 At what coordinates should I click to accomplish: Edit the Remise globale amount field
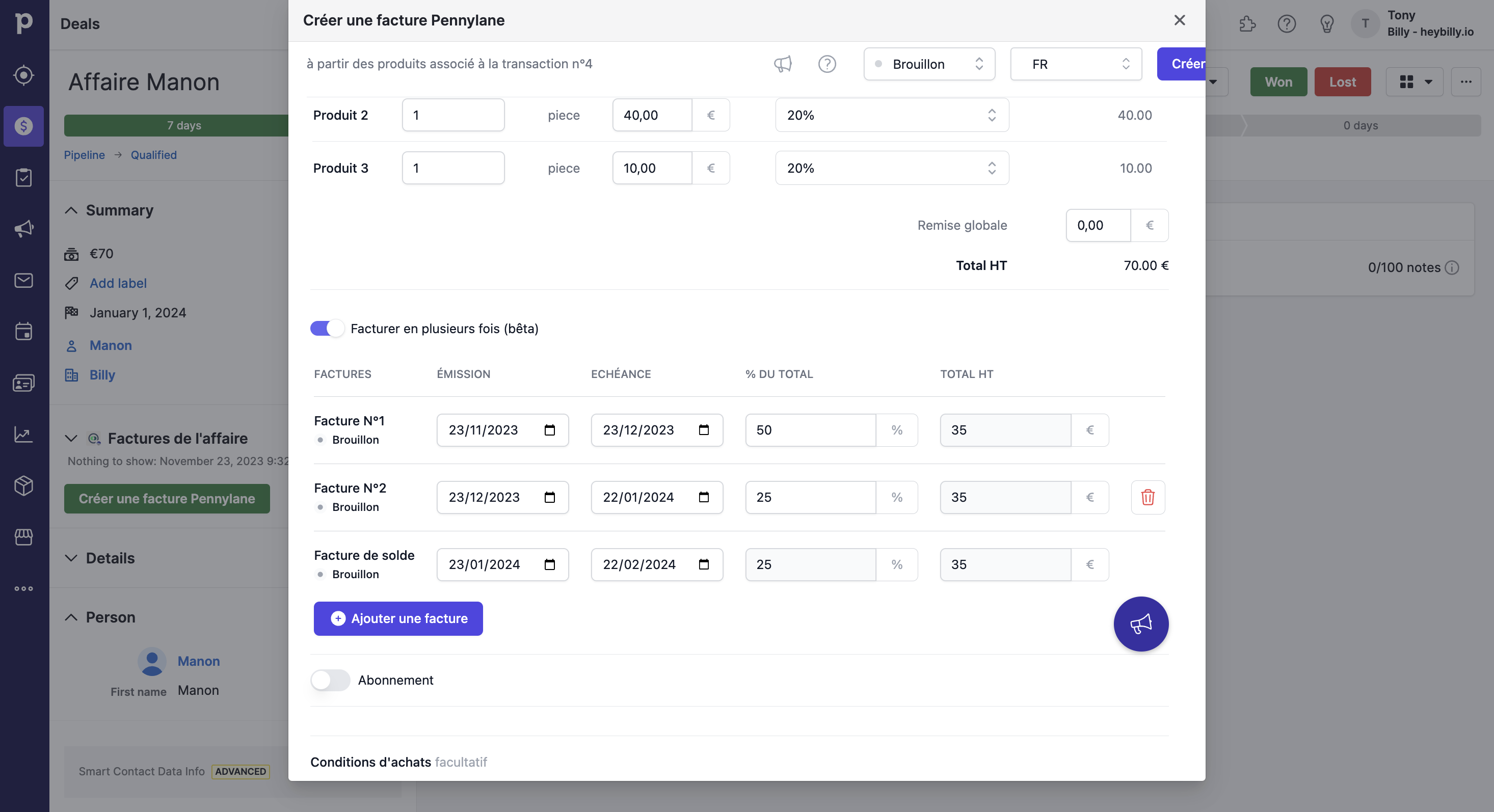click(1099, 225)
